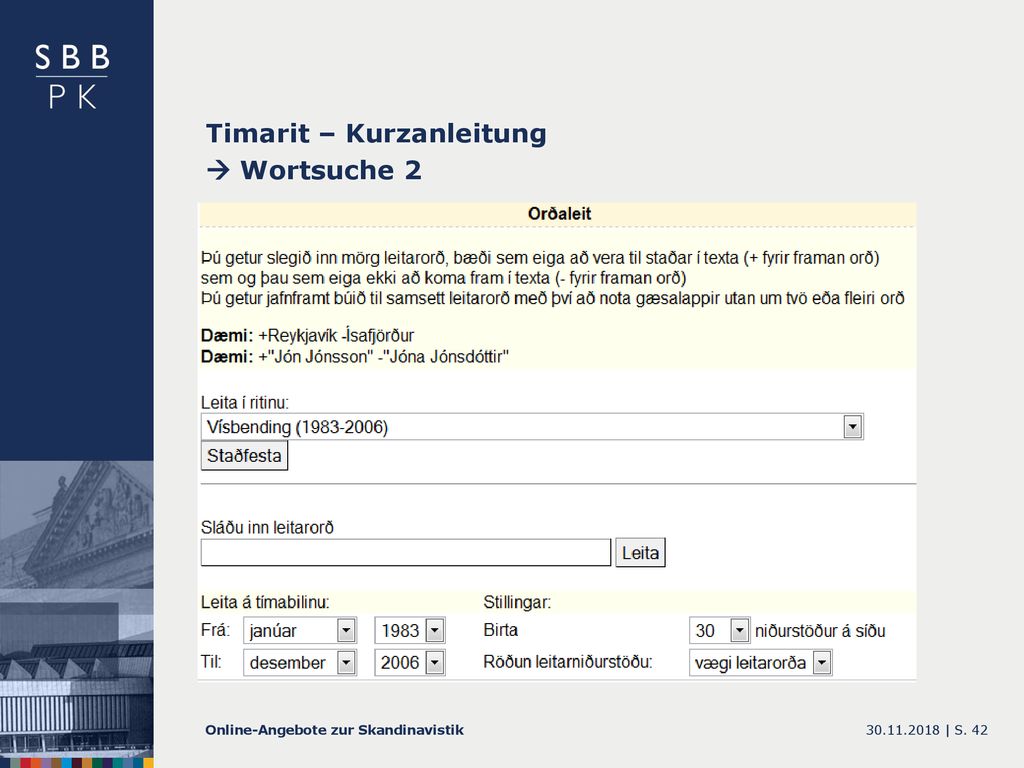Click the Stillingar label
Image resolution: width=1024 pixels, height=768 pixels.
[x=517, y=602]
